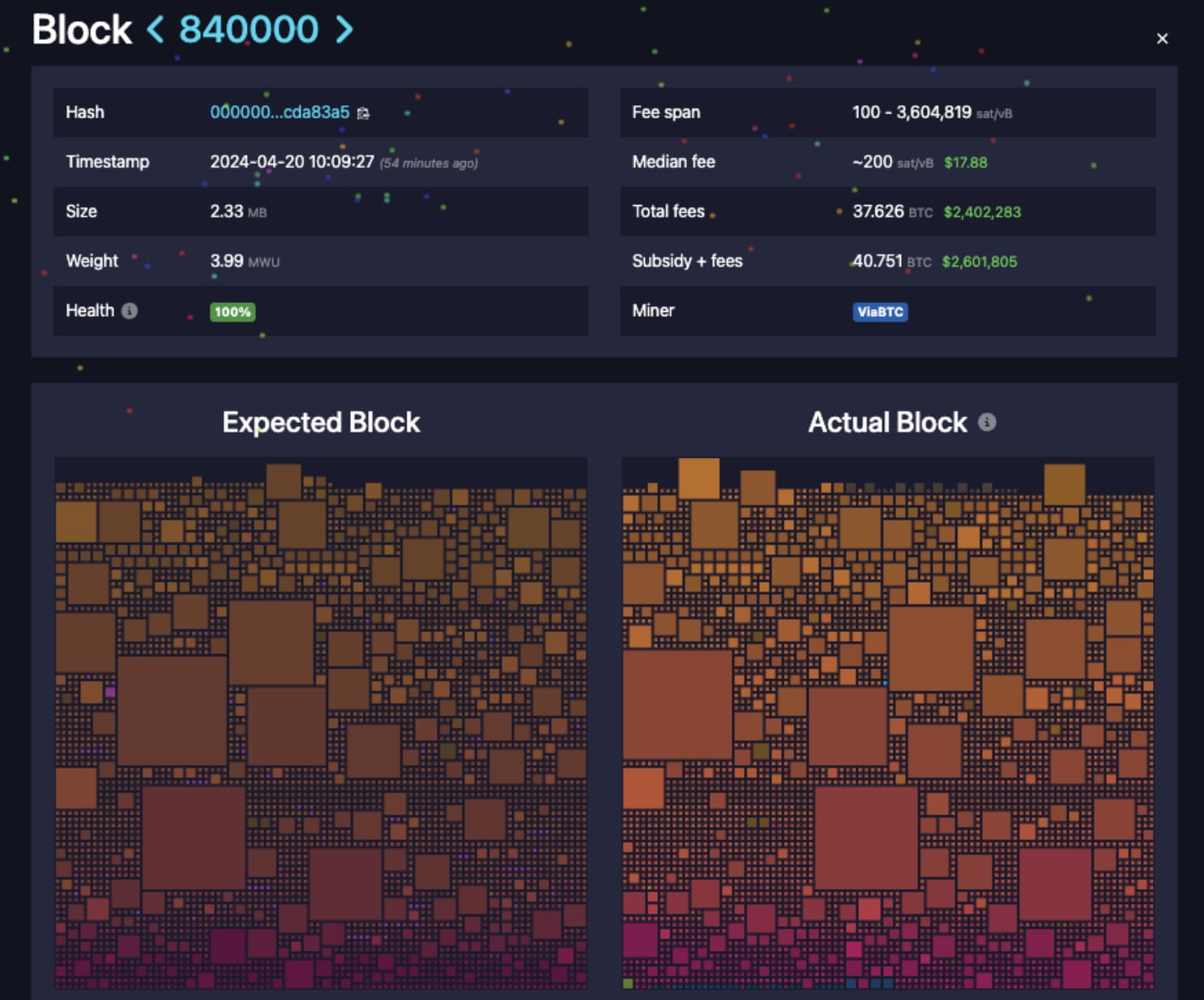This screenshot has height=1000, width=1204.
Task: Click the Fee span value 100 - 3,604,819
Action: [912, 113]
